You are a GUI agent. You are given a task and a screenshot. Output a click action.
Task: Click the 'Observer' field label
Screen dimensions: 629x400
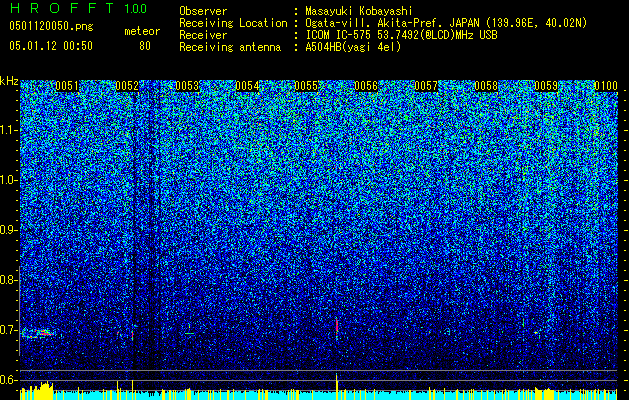[x=203, y=11]
